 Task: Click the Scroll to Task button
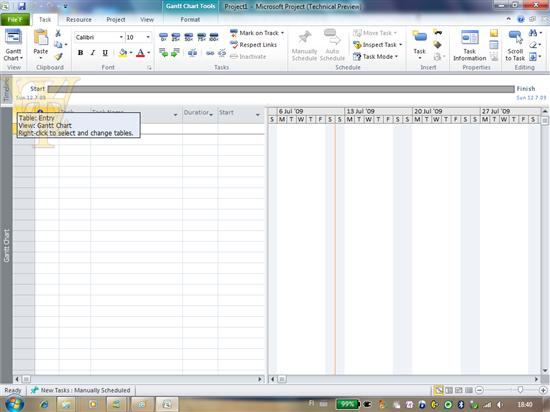(515, 46)
